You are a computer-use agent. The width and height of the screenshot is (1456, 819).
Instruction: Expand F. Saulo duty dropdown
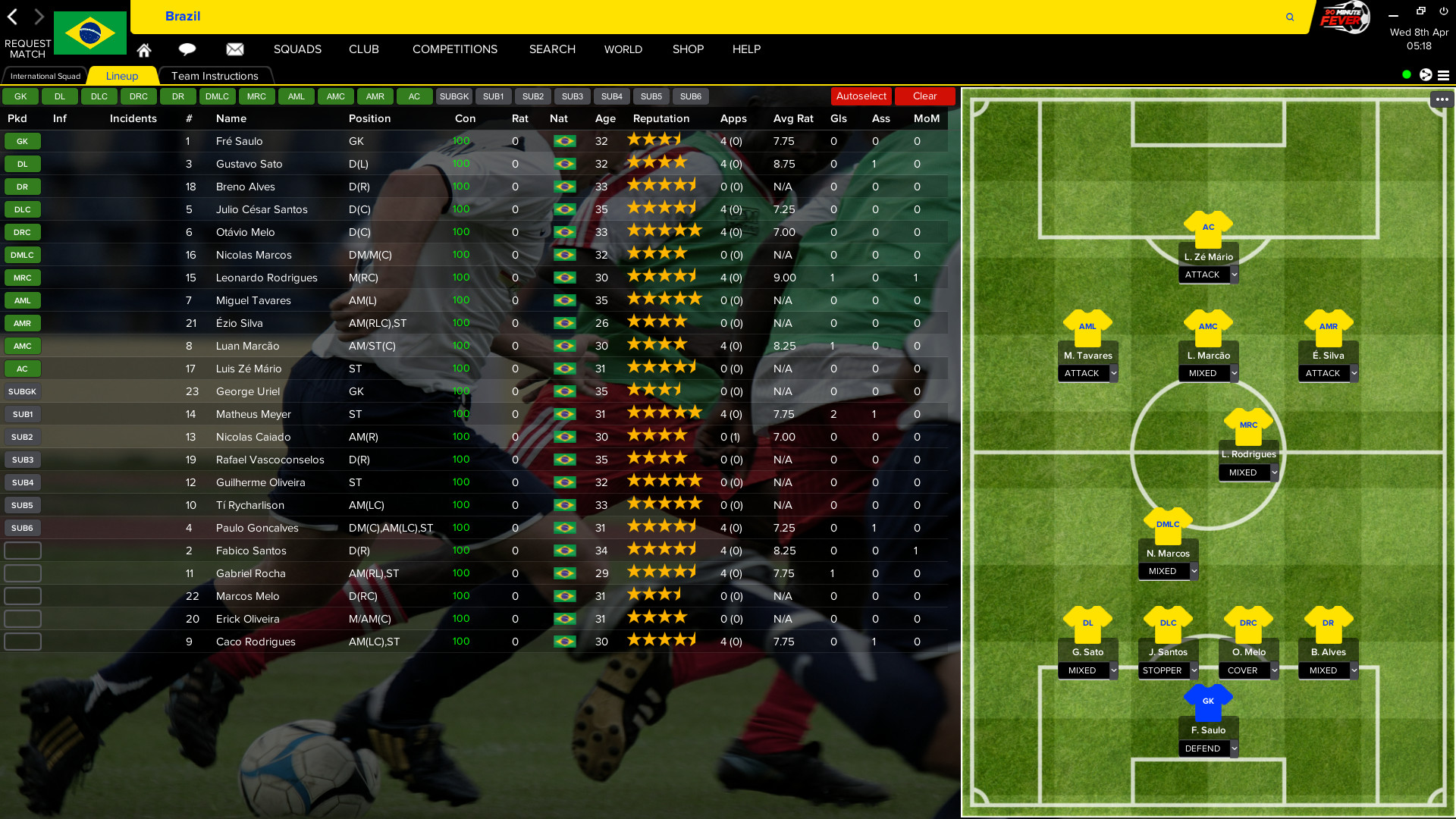pos(1233,748)
